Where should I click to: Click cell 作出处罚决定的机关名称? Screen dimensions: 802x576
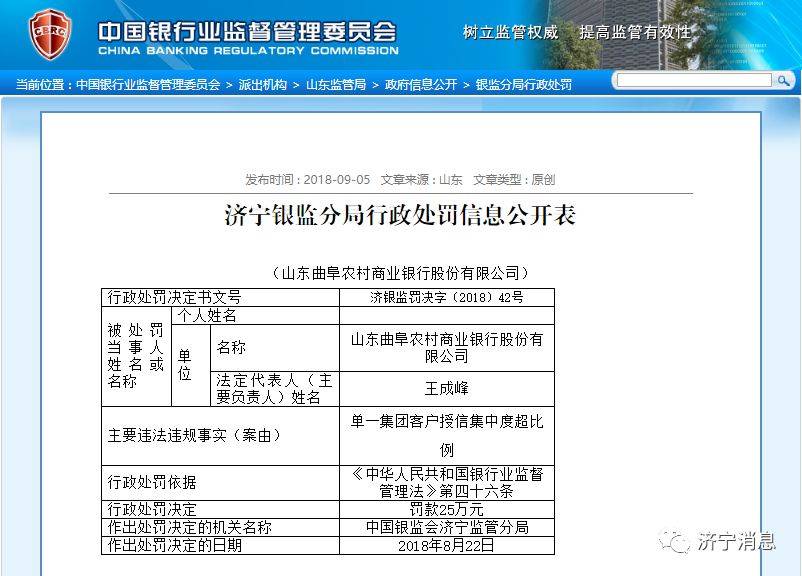tap(220, 527)
